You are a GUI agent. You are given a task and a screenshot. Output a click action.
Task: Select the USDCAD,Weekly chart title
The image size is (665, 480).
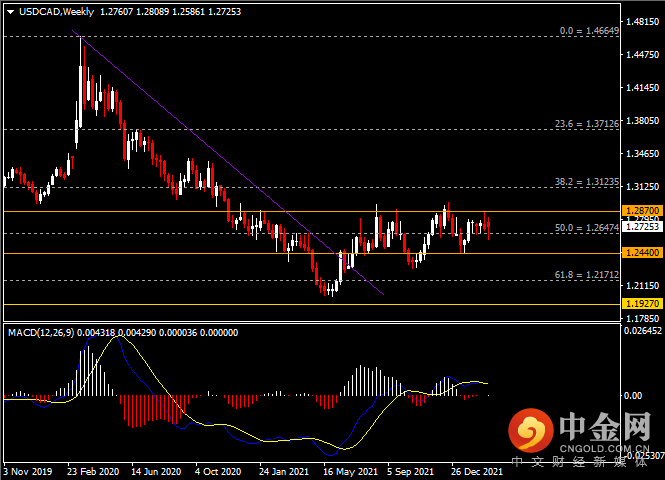[x=56, y=12]
